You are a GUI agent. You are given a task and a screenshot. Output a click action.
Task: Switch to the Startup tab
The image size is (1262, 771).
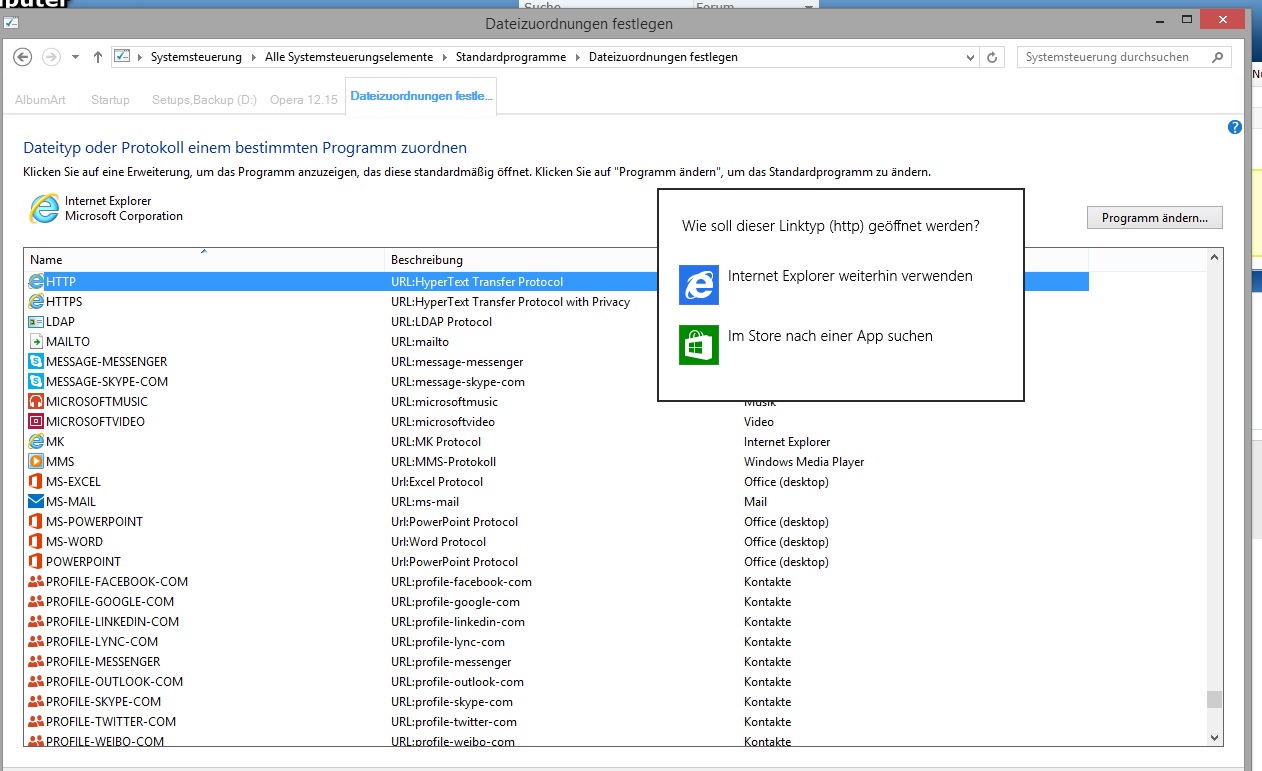pos(110,100)
